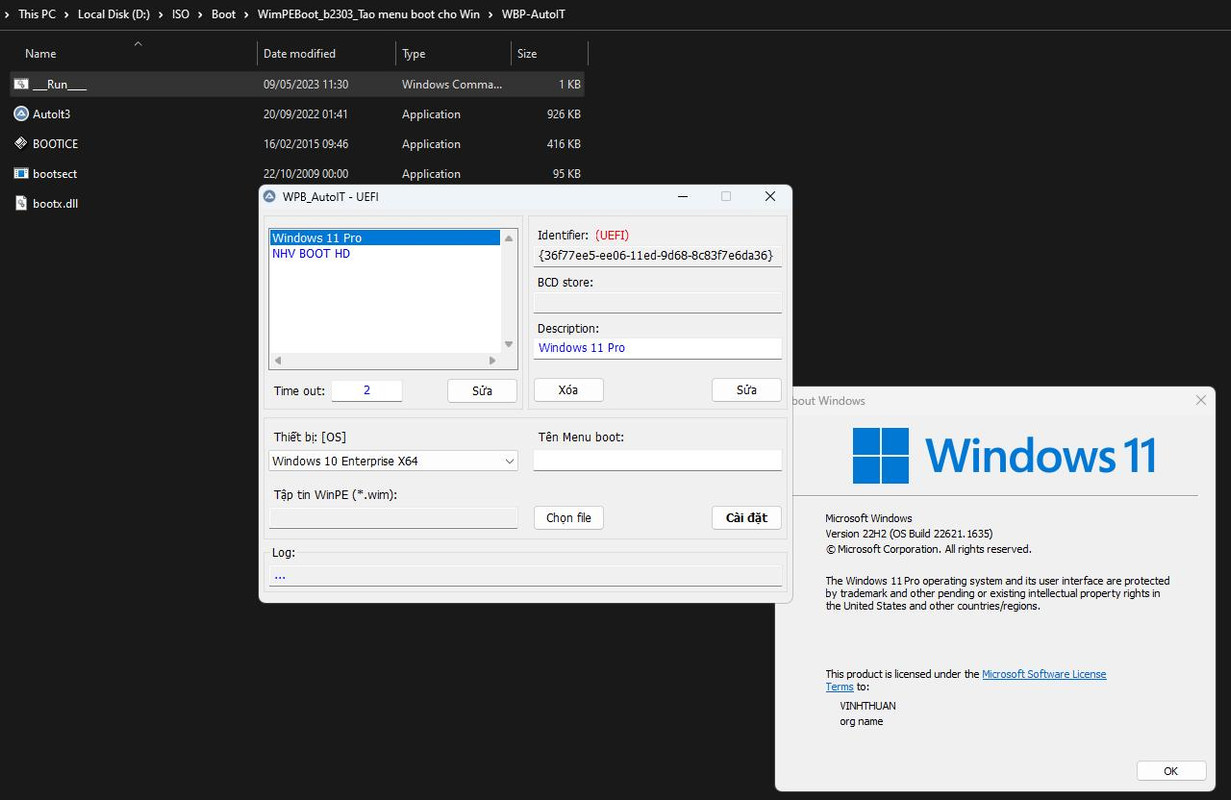This screenshot has height=800, width=1231.
Task: Click the bootsect application icon
Action: [21, 173]
